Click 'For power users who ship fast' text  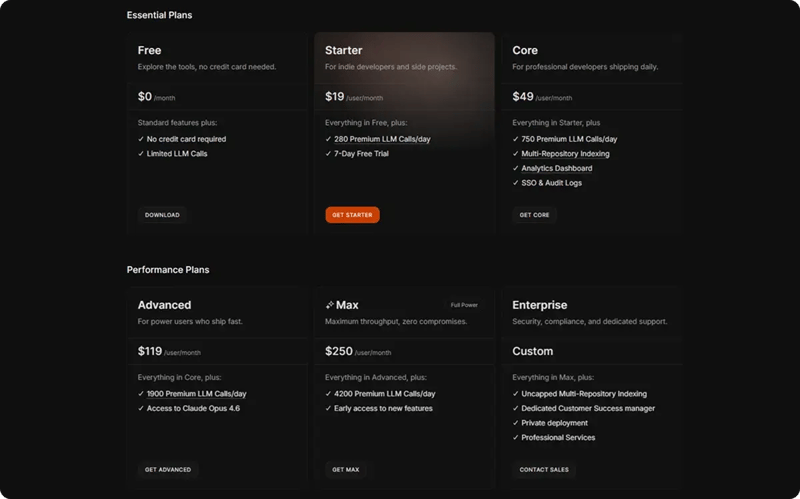[190, 321]
